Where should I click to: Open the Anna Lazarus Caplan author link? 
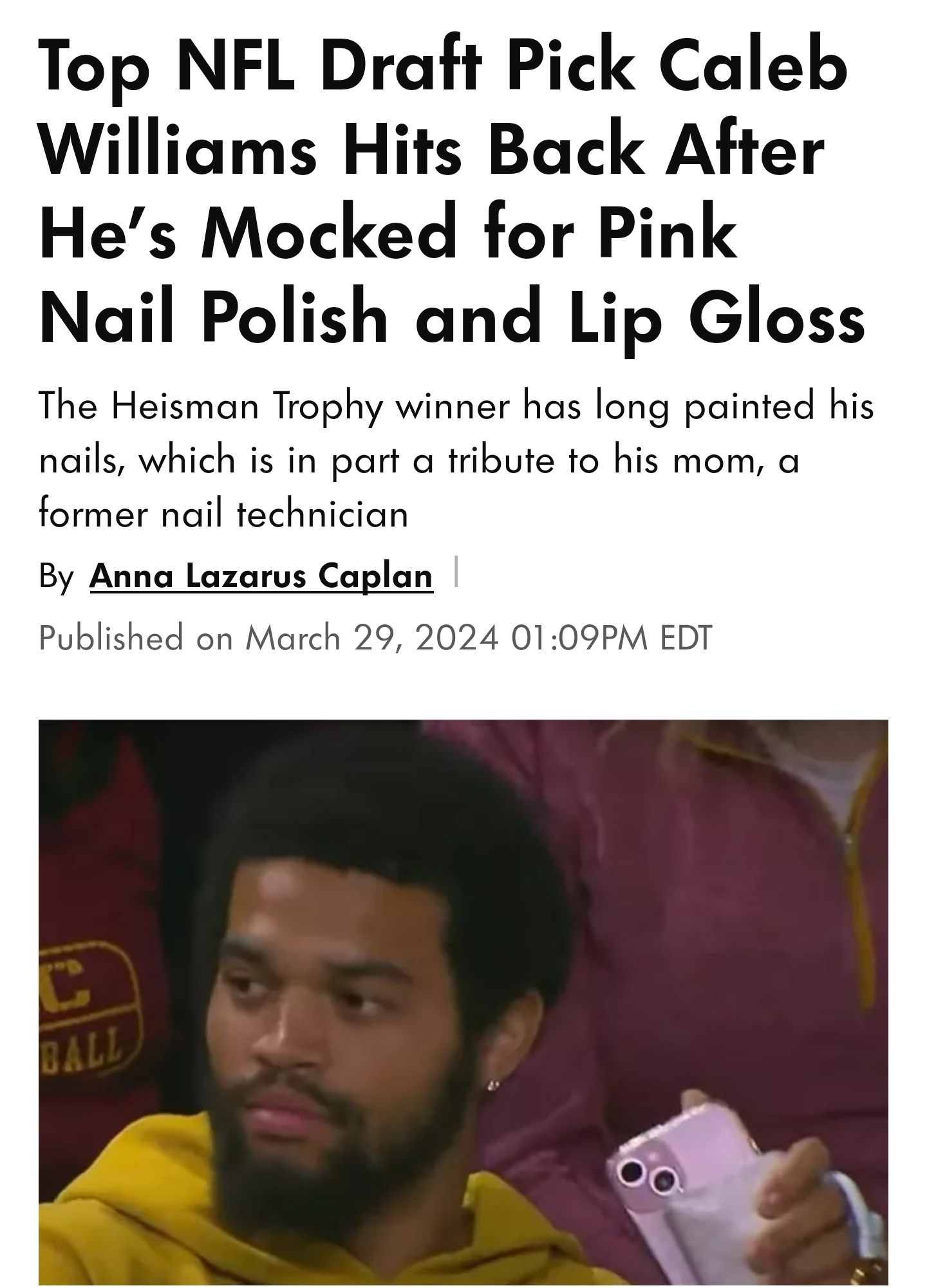click(261, 575)
